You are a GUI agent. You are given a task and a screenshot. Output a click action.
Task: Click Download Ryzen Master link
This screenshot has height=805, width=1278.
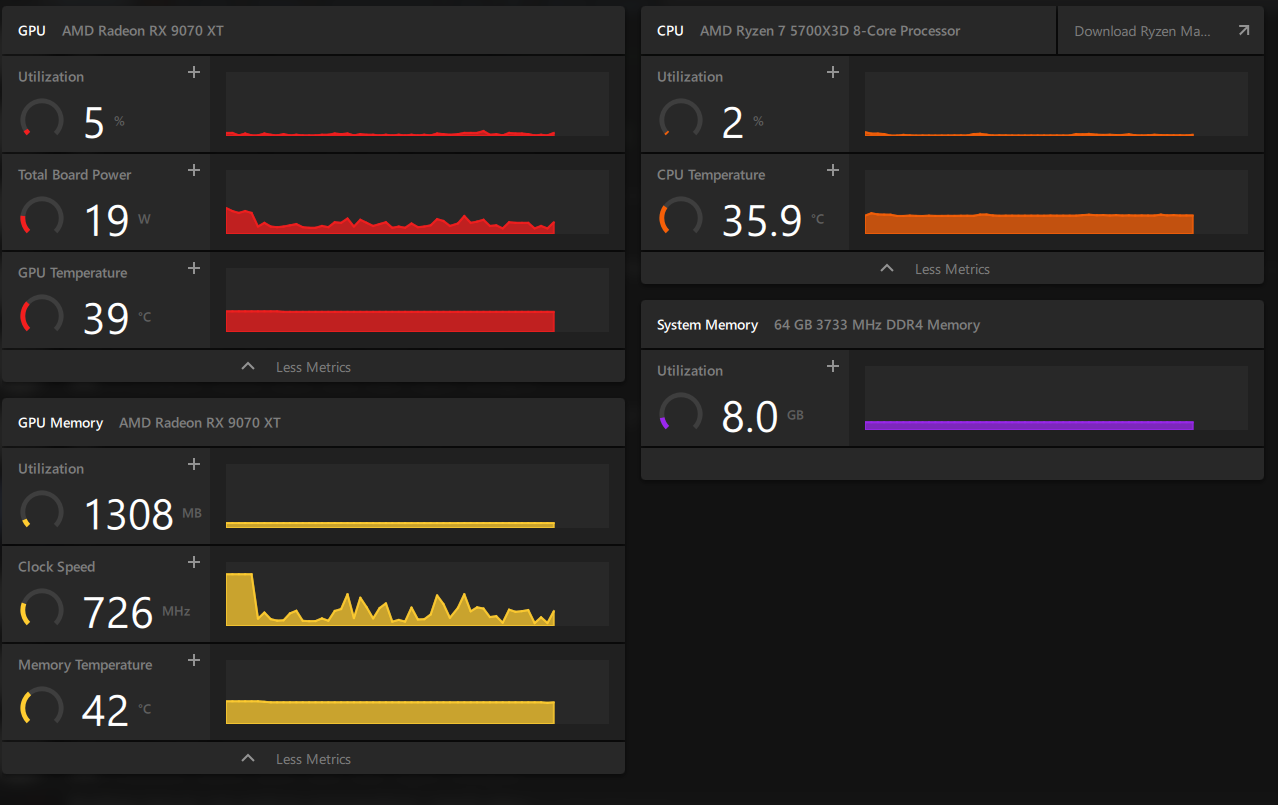click(x=1142, y=31)
